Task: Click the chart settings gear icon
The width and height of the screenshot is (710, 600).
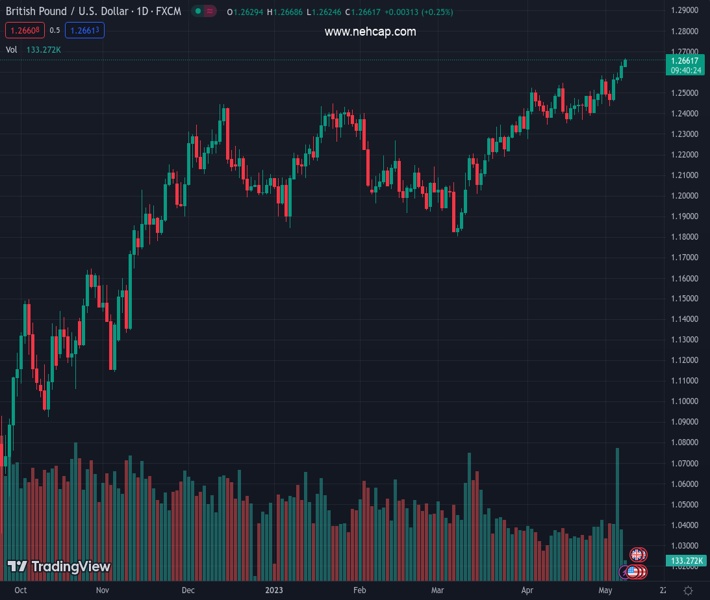Action: click(x=688, y=591)
